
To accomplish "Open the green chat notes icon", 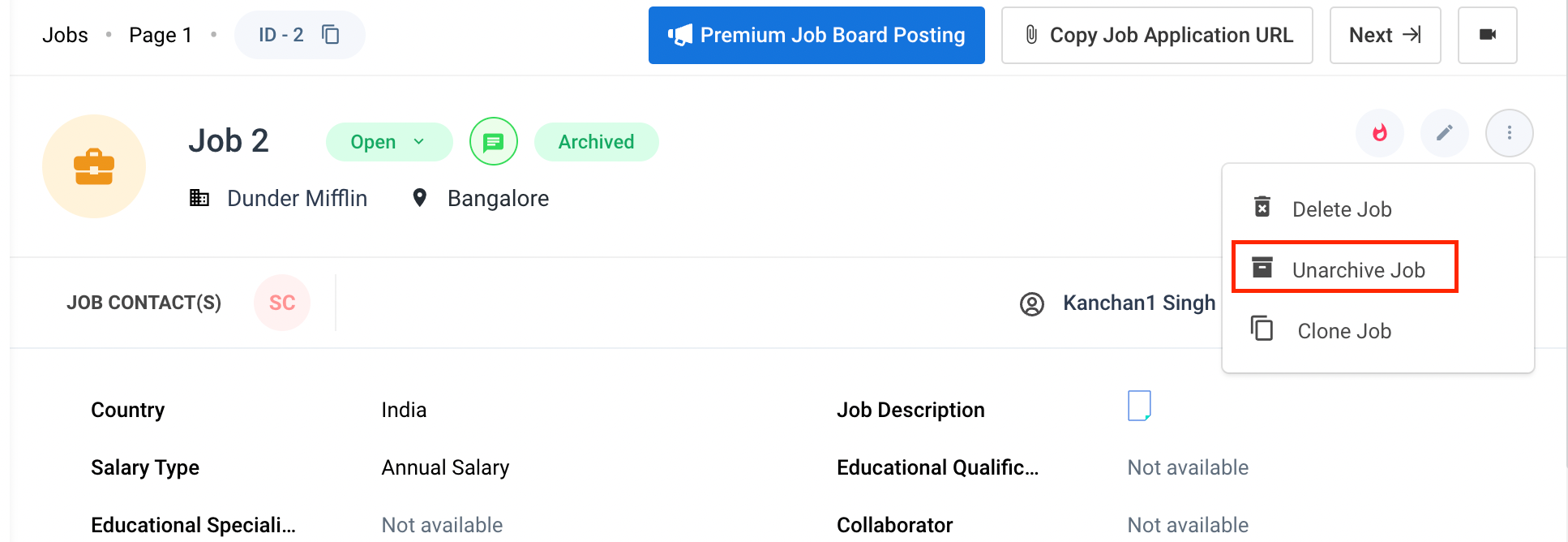I will [x=493, y=142].
